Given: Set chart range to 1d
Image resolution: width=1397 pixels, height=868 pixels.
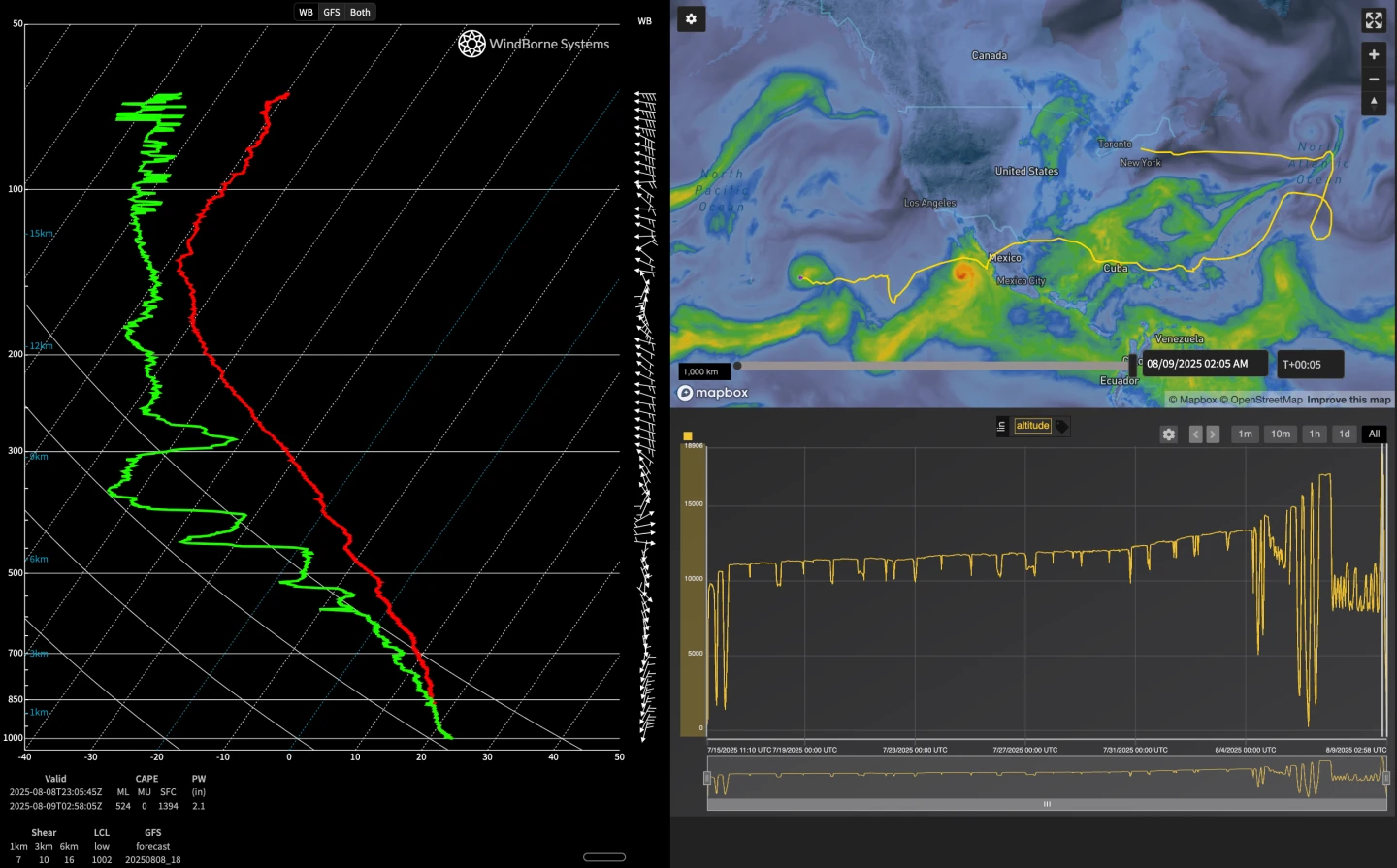Looking at the screenshot, I should pyautogui.click(x=1345, y=434).
